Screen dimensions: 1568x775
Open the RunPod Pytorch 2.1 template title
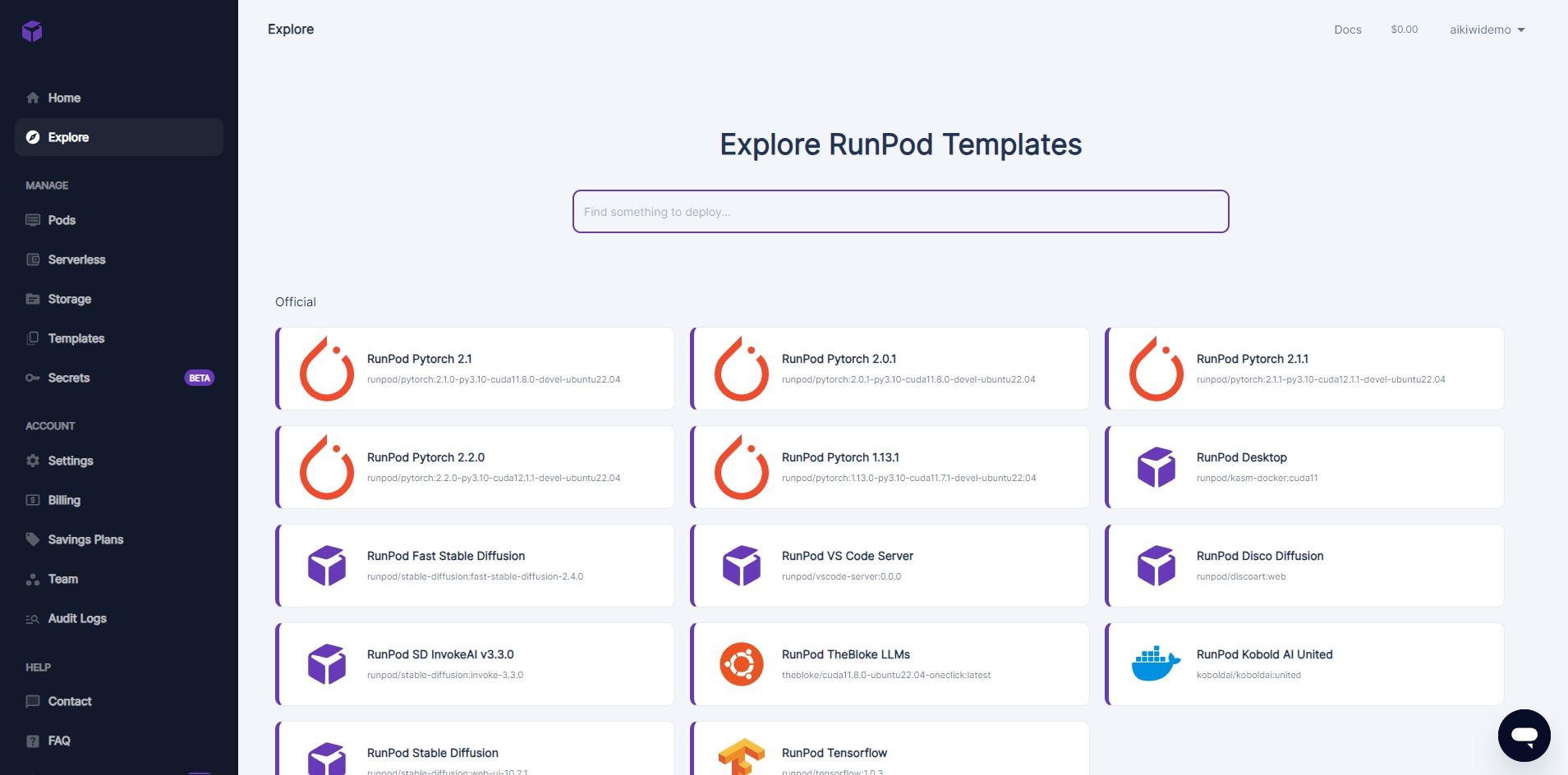(419, 359)
